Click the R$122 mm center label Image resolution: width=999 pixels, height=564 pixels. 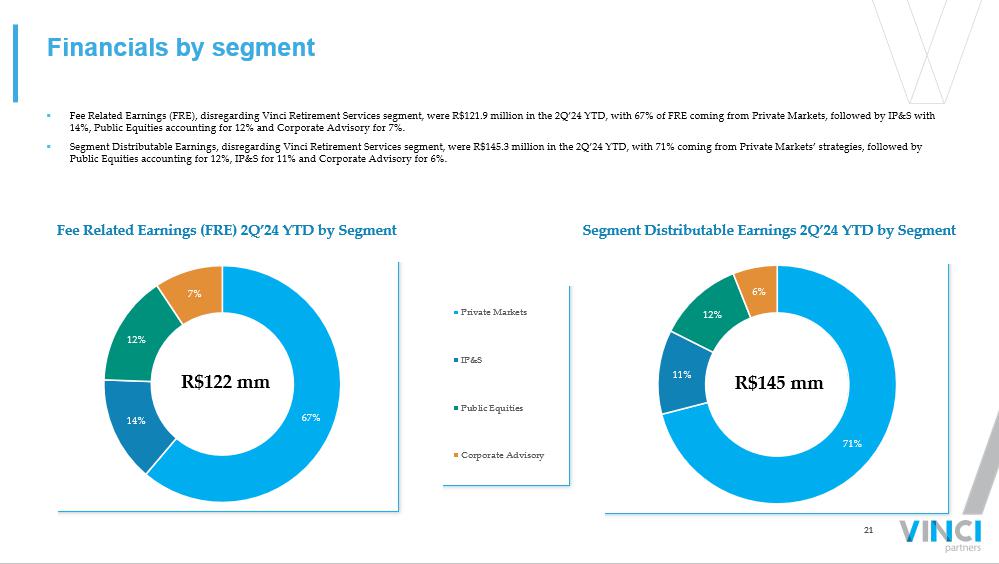pos(226,382)
